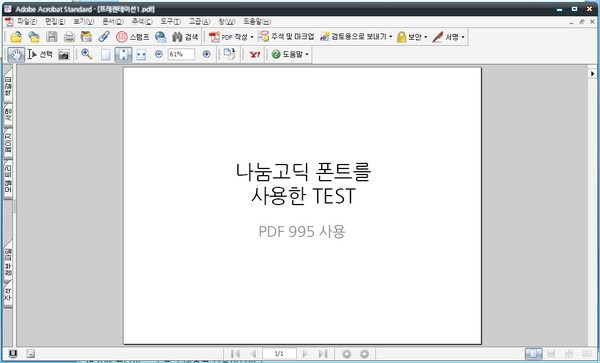Click the dark icon at the status bar's left end
The height and width of the screenshot is (363, 600).
click(13, 353)
